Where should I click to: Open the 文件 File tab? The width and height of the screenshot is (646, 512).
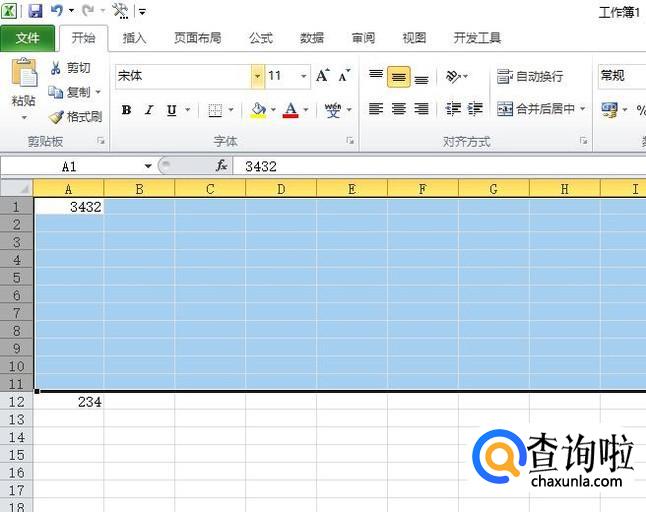27,38
